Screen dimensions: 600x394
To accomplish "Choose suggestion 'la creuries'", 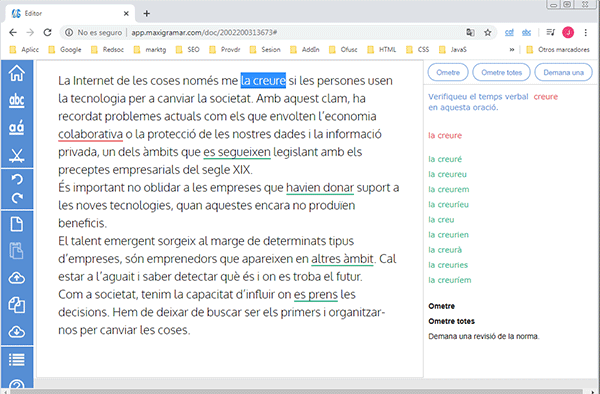I will [448, 265].
